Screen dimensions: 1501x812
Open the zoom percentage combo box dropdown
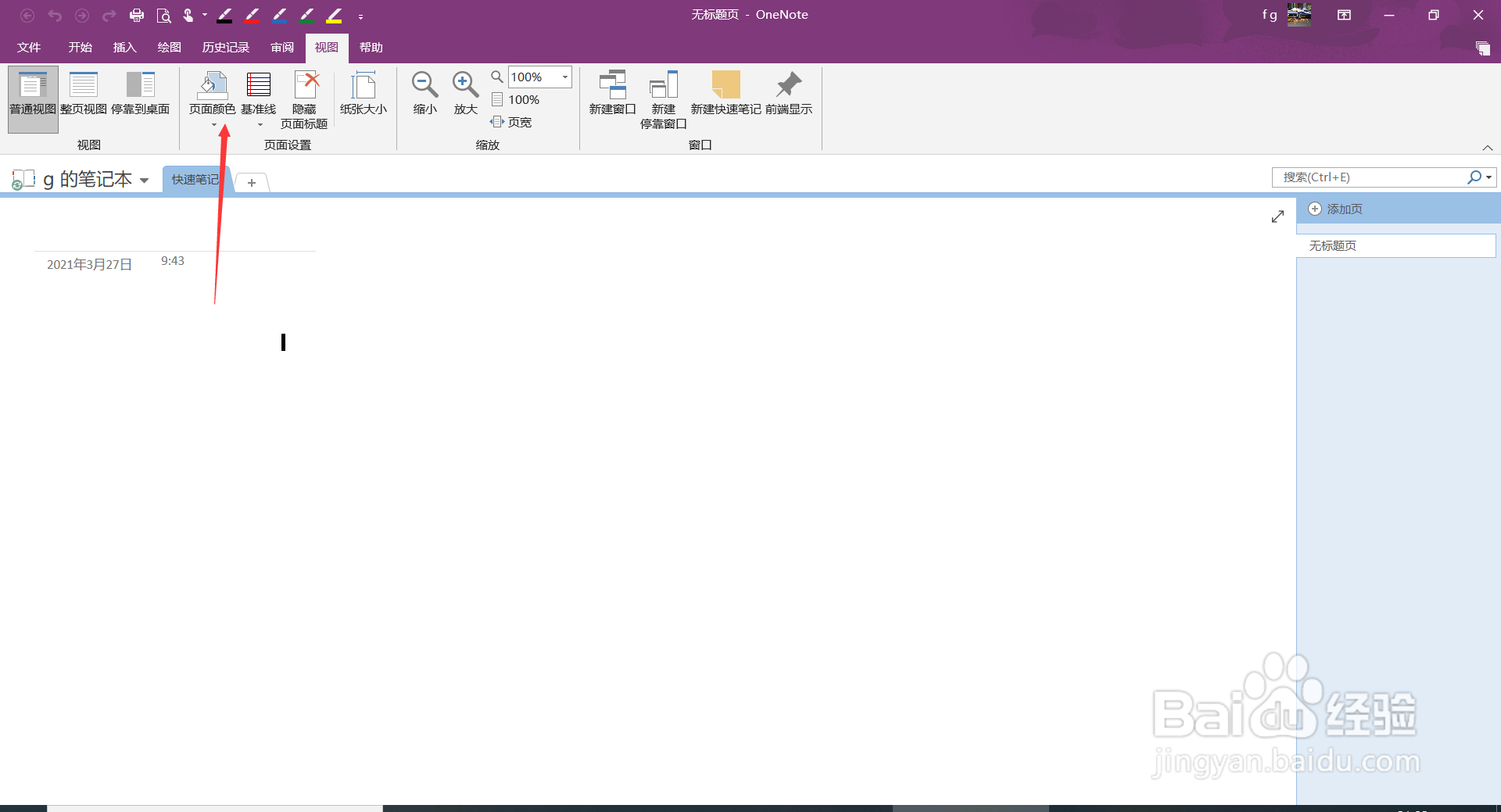point(565,77)
